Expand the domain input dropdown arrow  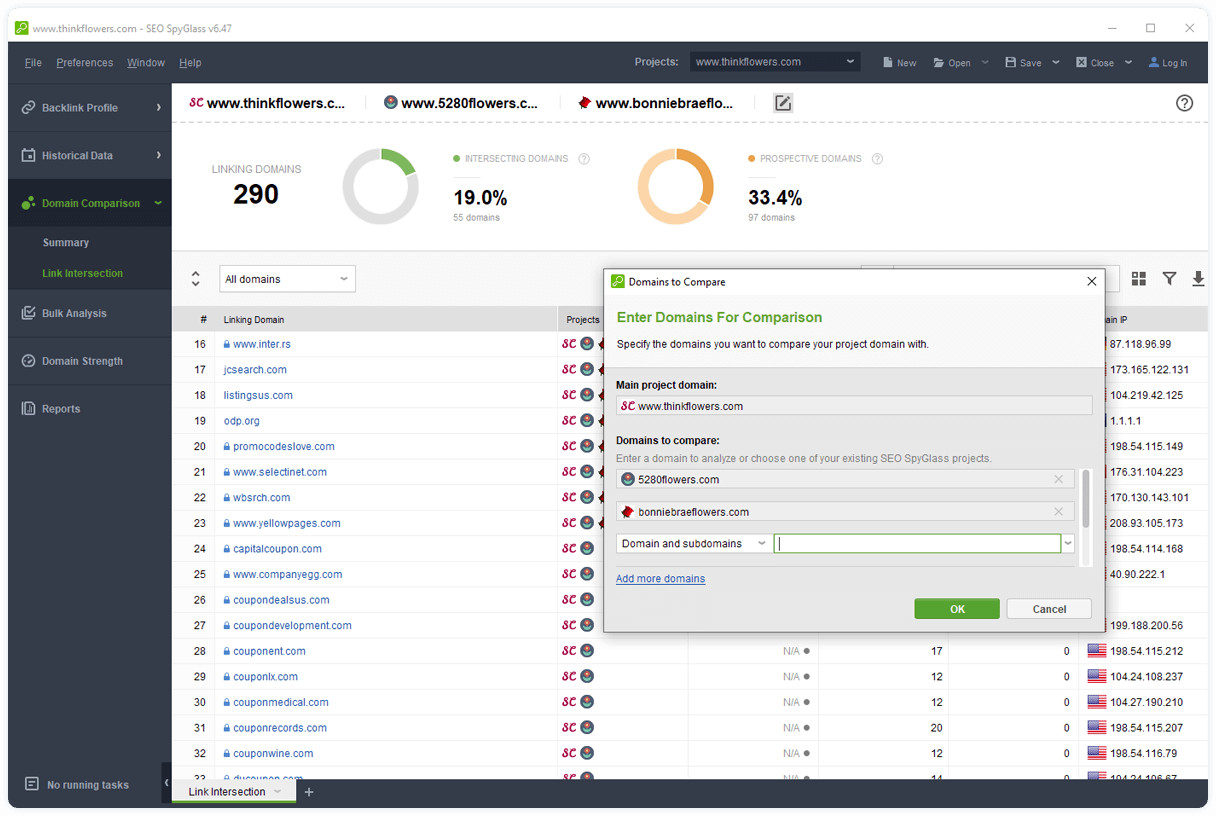coord(1068,544)
